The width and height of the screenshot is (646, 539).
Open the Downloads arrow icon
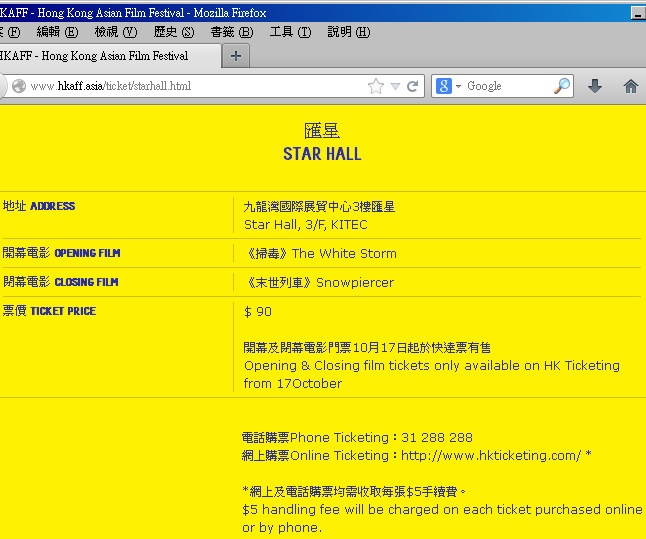pyautogui.click(x=595, y=86)
